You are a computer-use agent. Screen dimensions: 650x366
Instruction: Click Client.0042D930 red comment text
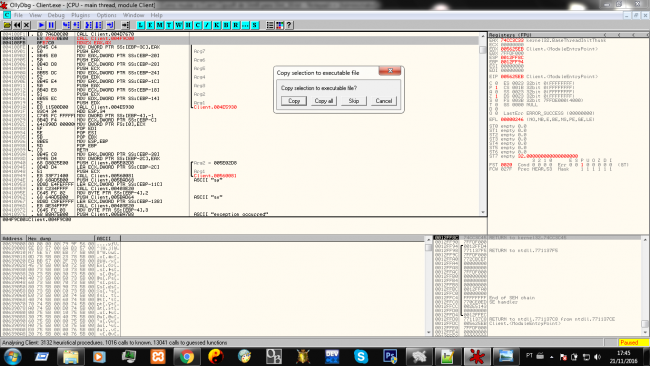click(215, 107)
